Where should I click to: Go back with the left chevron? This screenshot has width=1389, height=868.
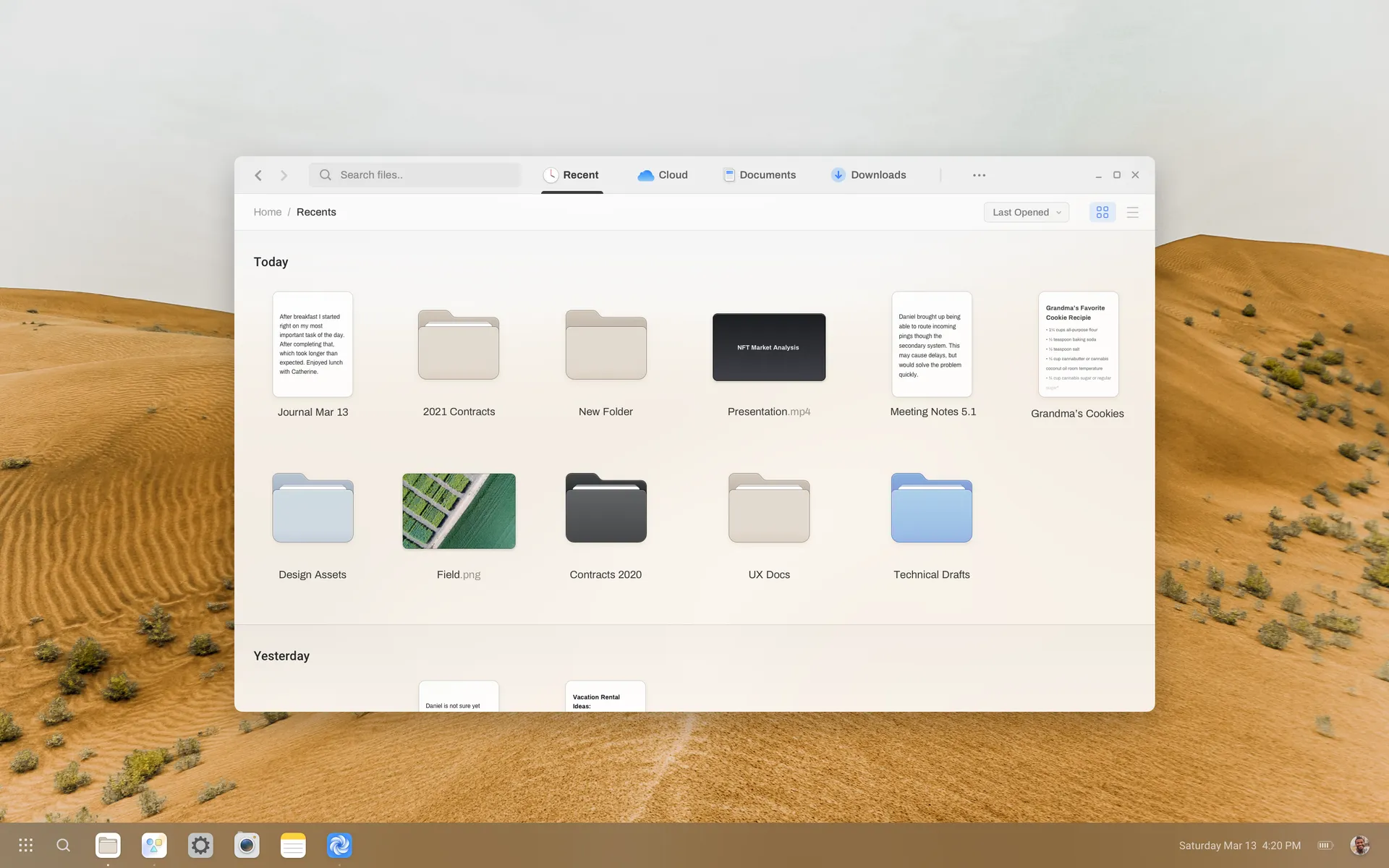[x=258, y=175]
